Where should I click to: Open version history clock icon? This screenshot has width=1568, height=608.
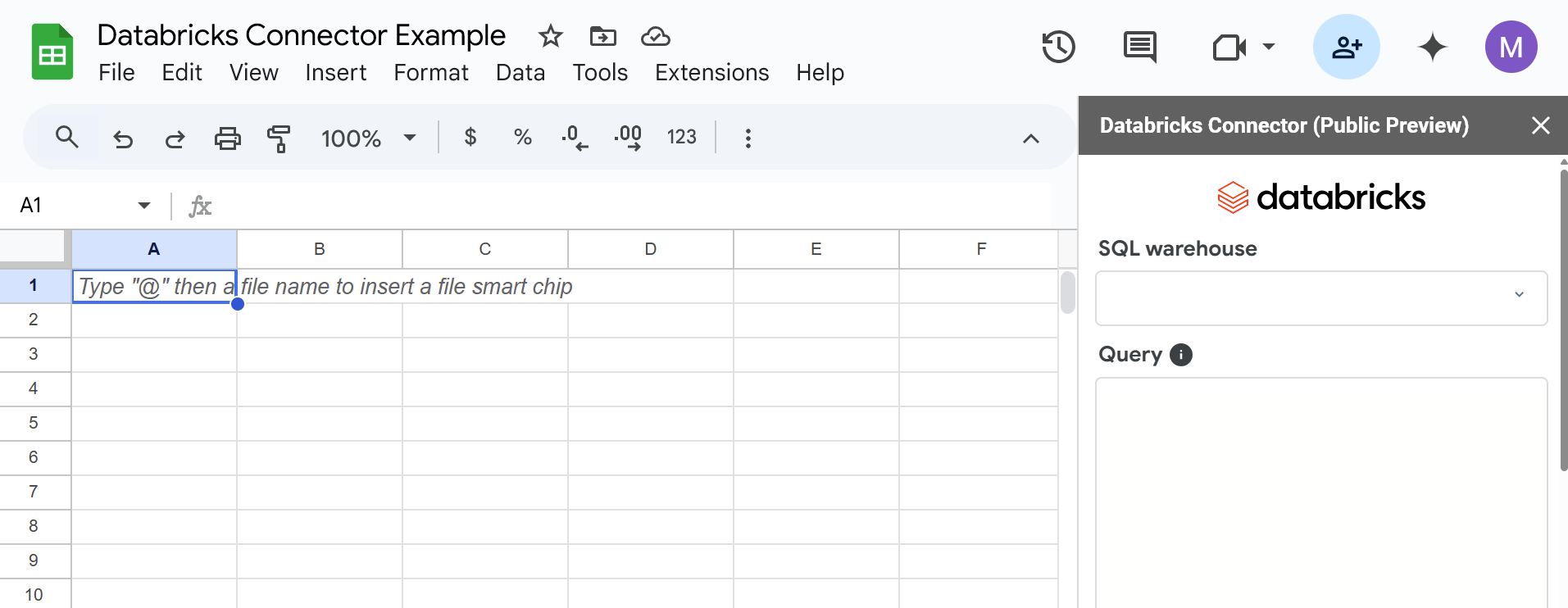click(x=1058, y=47)
